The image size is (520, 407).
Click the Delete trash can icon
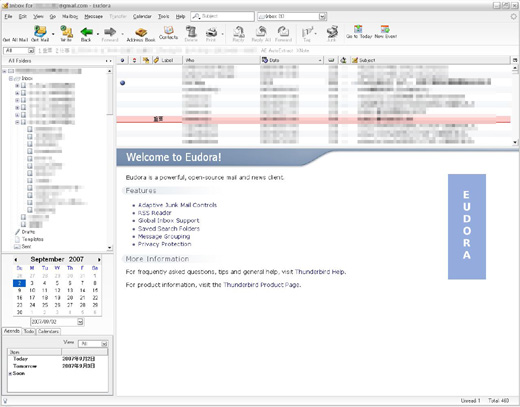(191, 32)
